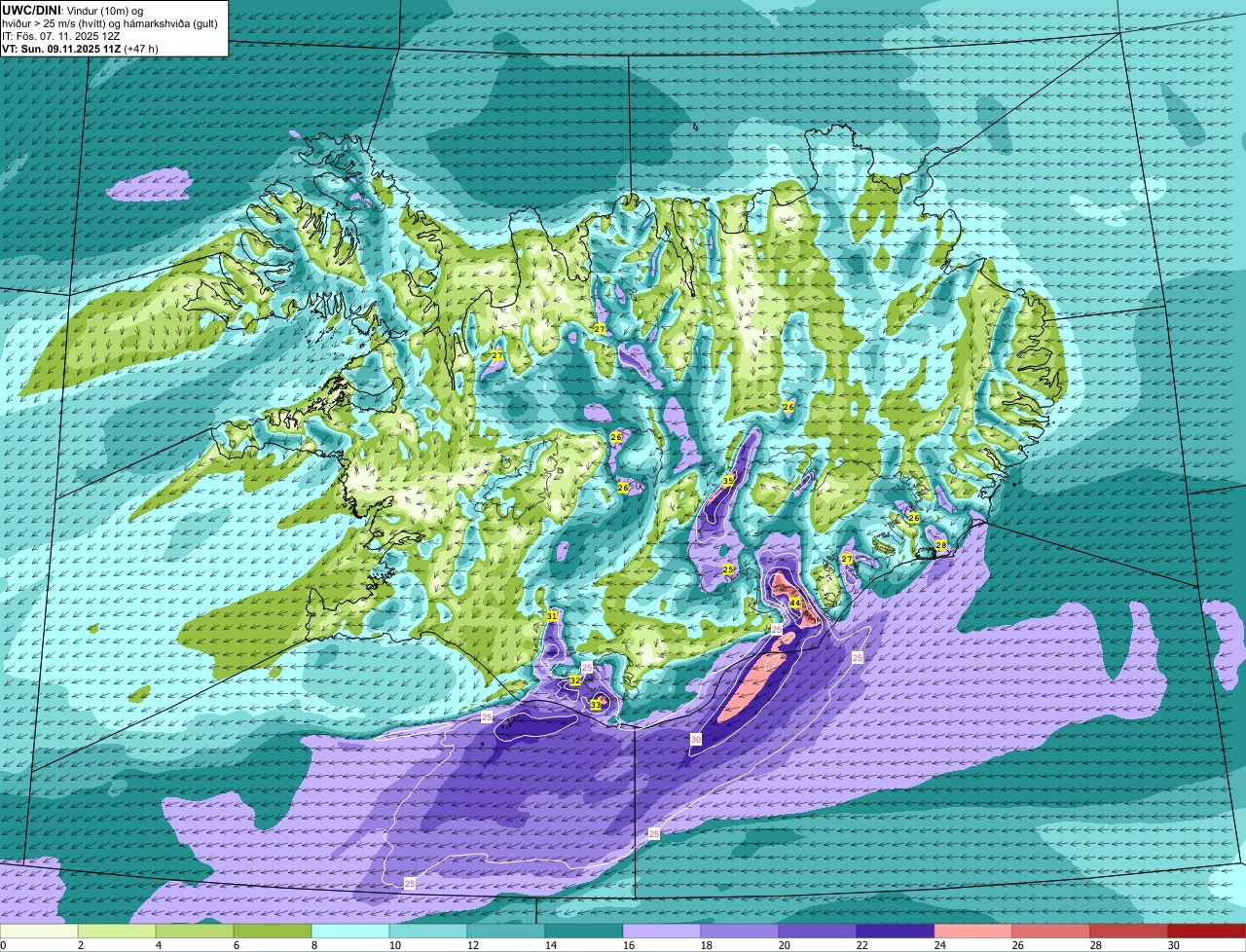Pick the 4–6 m/s light green legend swatch

[x=195, y=931]
